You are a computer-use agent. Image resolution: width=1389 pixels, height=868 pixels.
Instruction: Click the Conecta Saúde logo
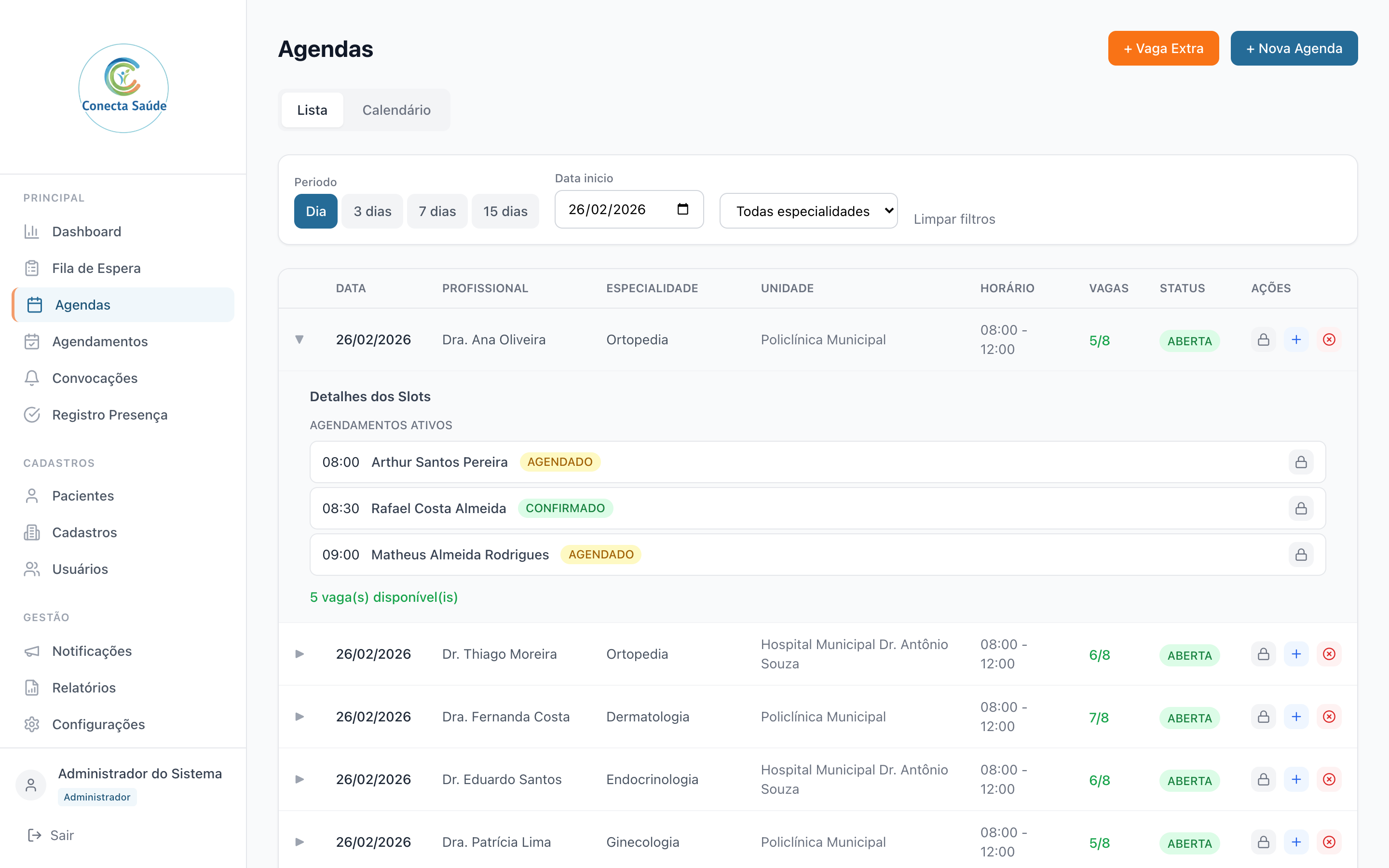[x=123, y=88]
